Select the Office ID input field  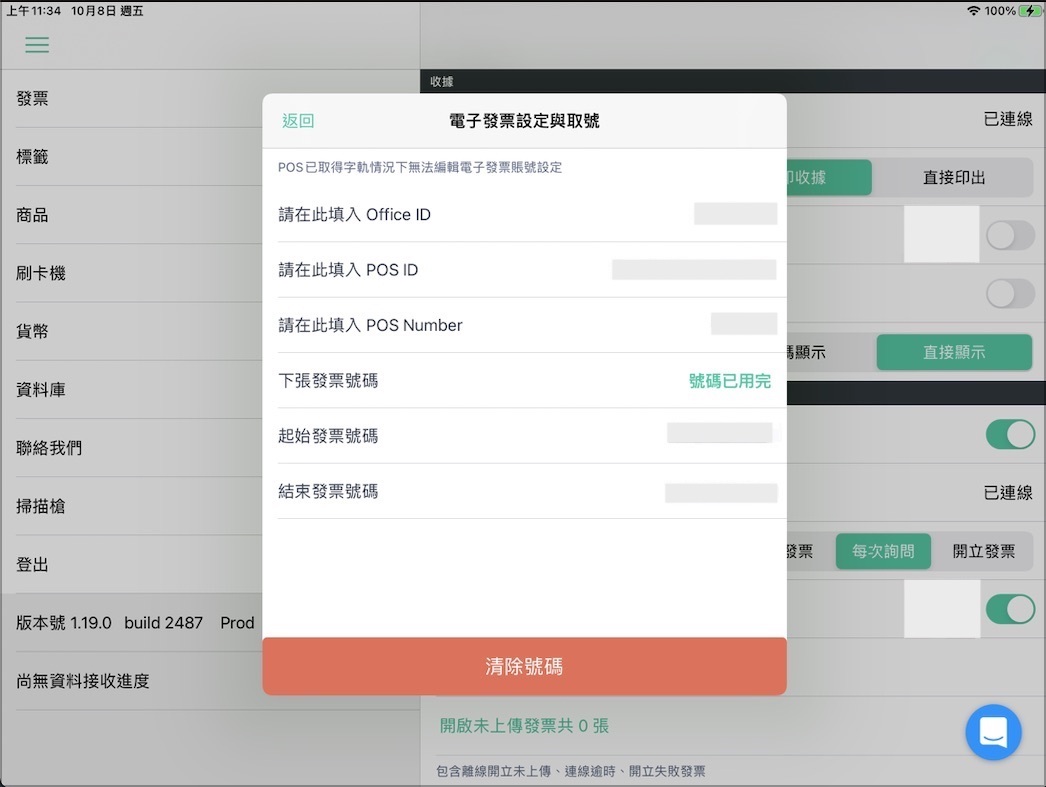735,214
